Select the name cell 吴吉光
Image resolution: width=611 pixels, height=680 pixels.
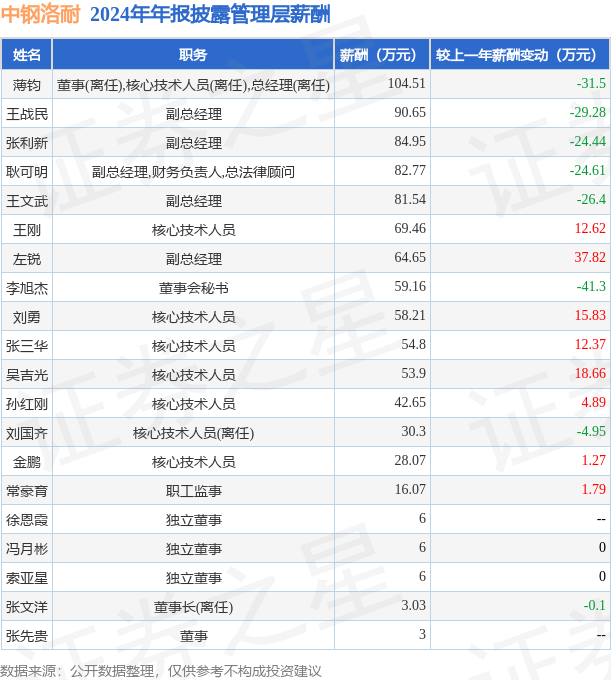coord(26,376)
